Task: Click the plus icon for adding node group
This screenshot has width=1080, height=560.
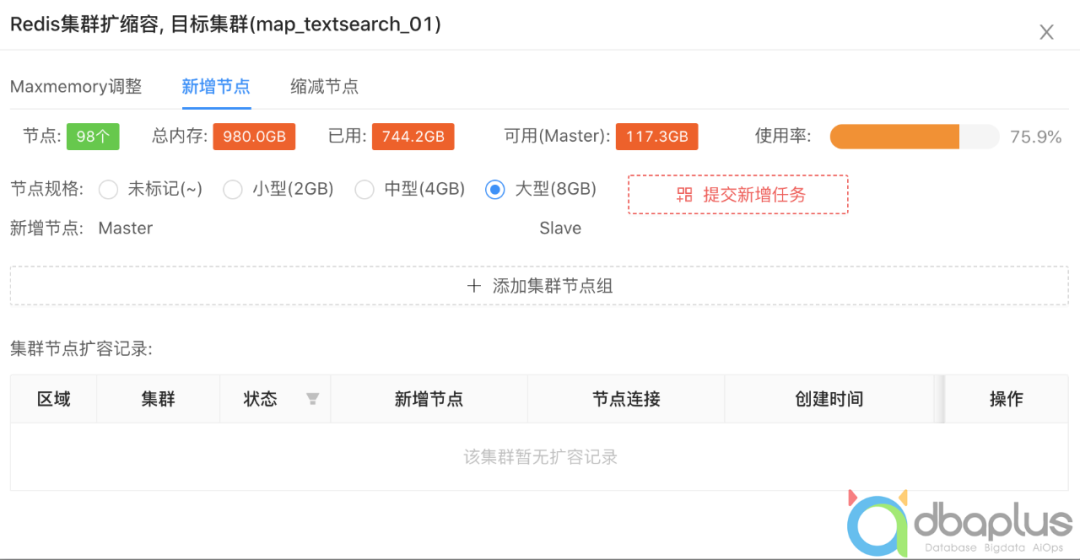Action: [x=474, y=285]
